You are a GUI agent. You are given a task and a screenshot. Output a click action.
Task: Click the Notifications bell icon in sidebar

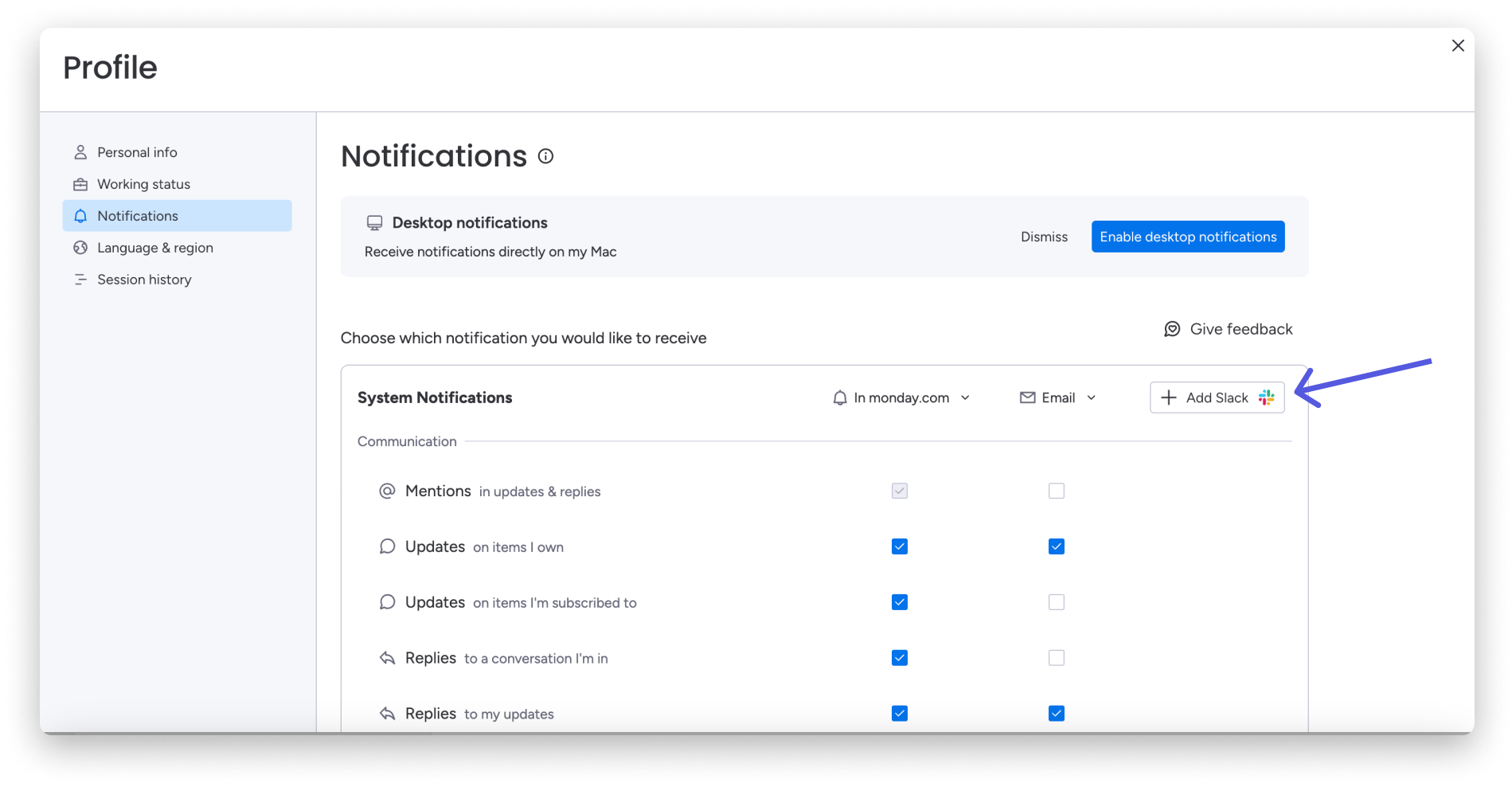(80, 216)
